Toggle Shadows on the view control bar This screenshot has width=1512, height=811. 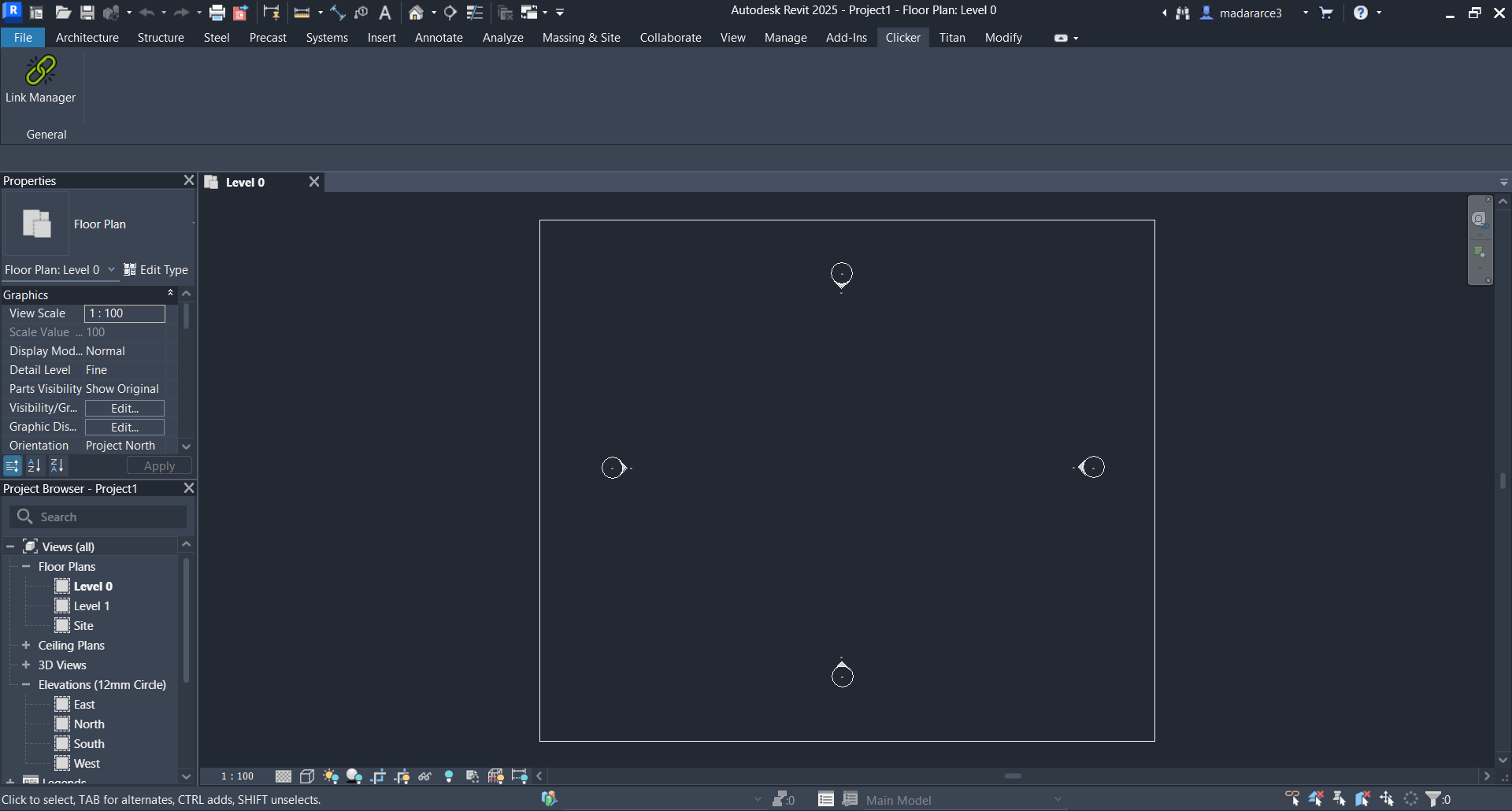[354, 777]
